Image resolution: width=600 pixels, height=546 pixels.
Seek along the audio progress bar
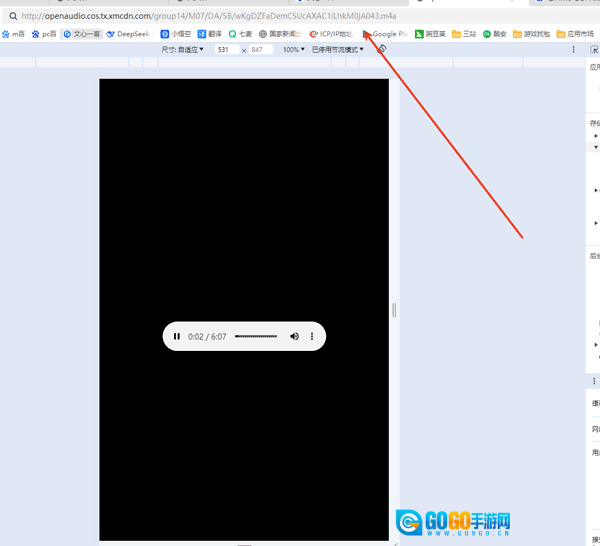256,336
